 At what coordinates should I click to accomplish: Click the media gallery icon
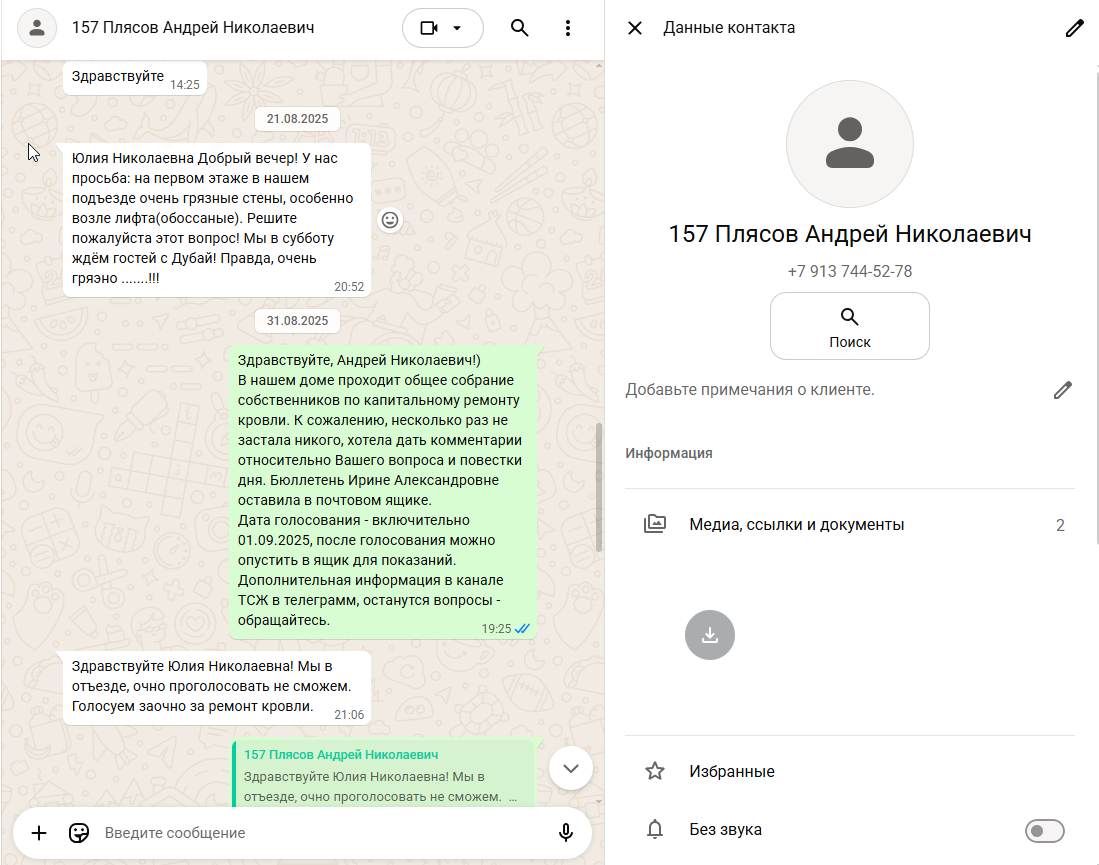click(x=655, y=524)
